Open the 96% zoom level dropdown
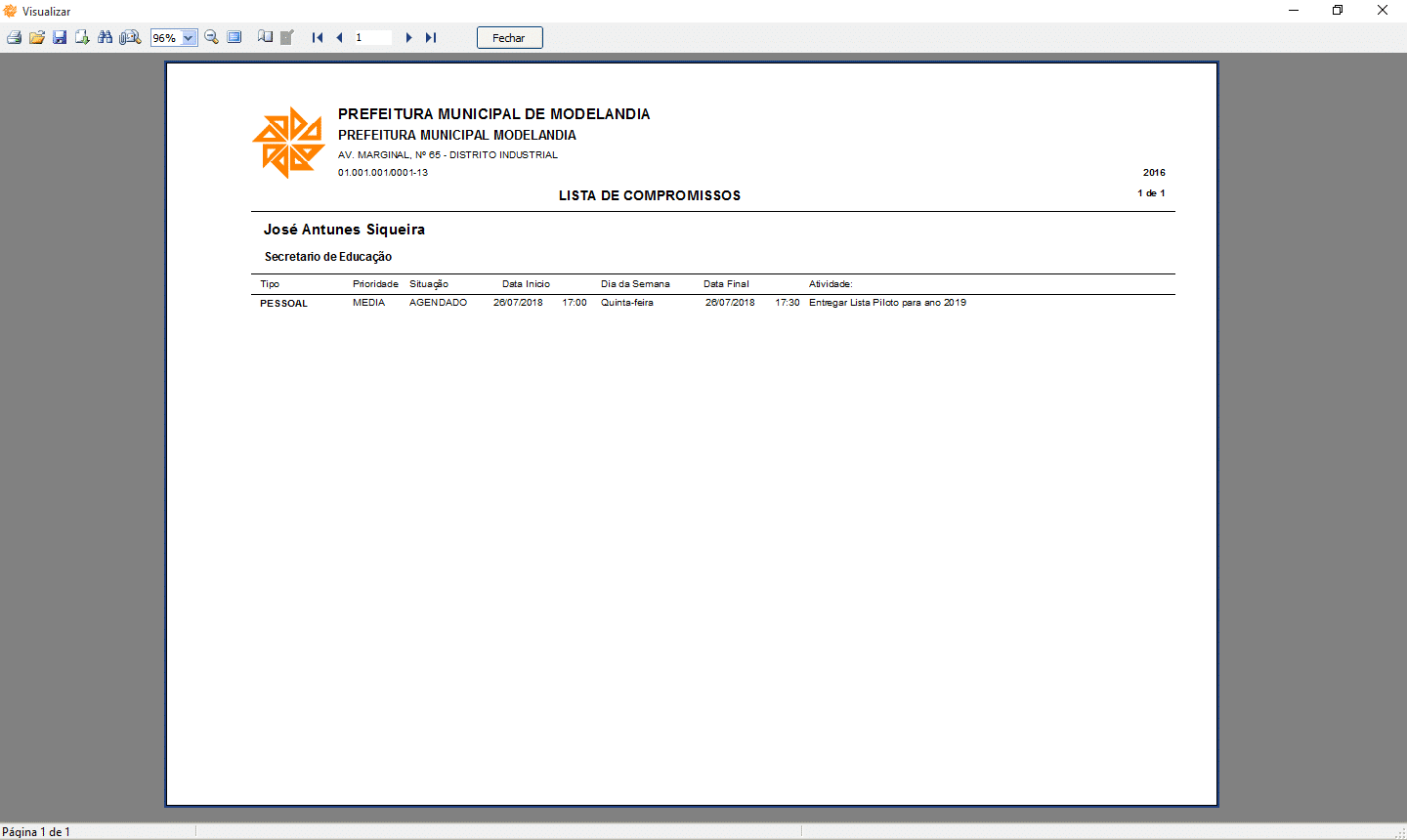Viewport: 1407px width, 840px height. click(x=189, y=38)
